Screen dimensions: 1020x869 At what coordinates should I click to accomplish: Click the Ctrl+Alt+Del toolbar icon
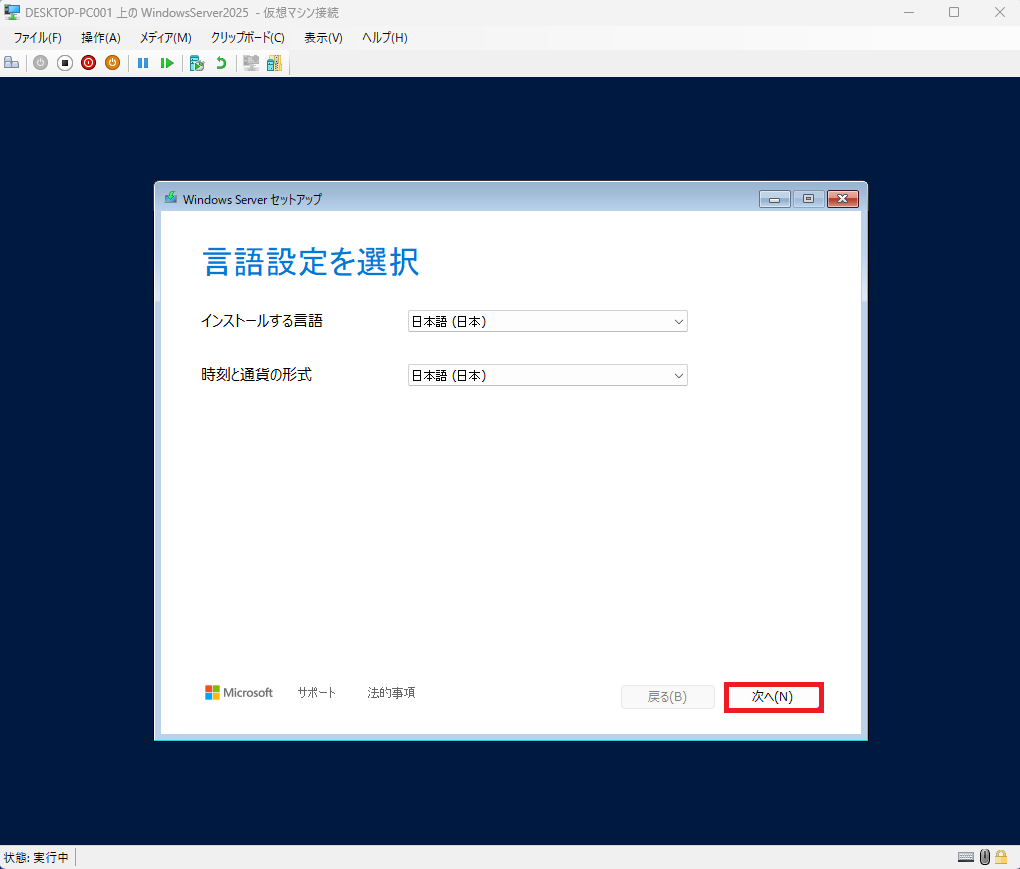(12, 63)
